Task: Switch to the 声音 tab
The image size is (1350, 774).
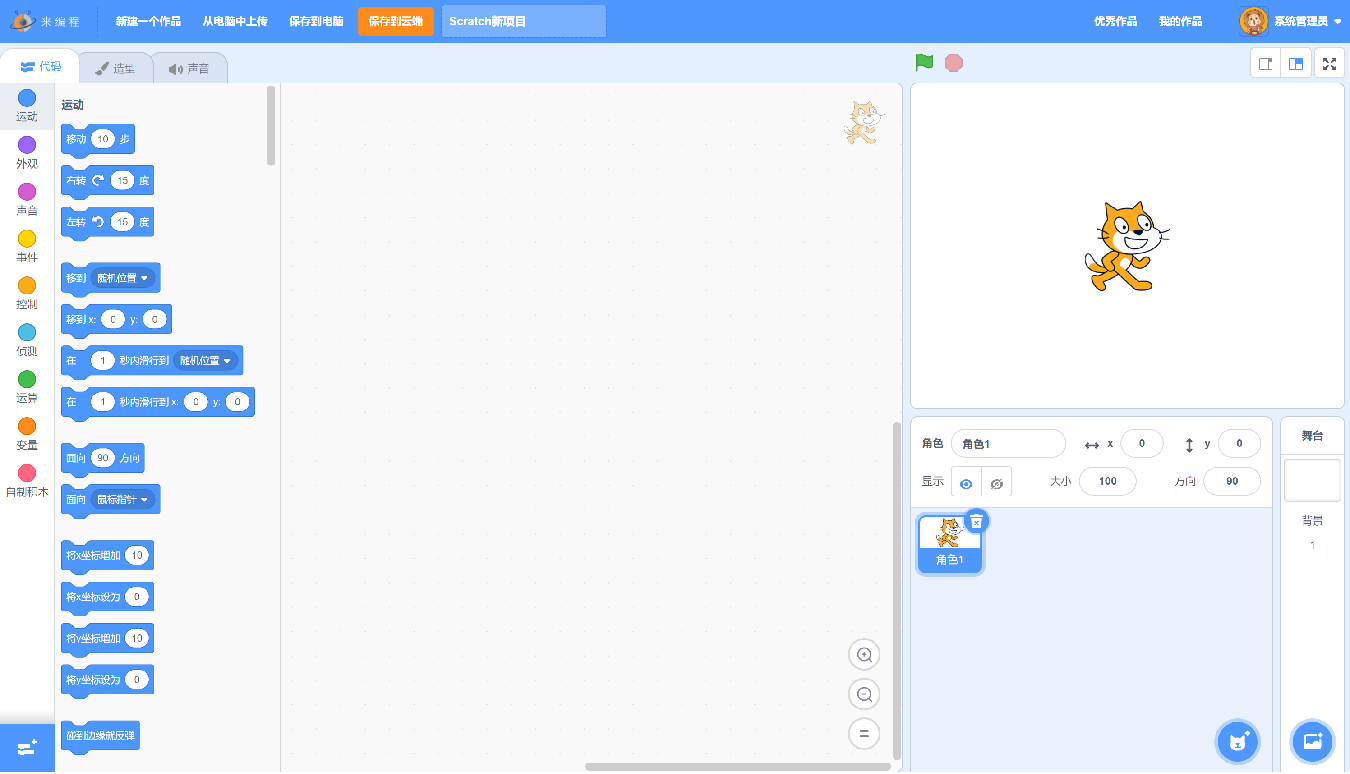Action: (x=190, y=69)
